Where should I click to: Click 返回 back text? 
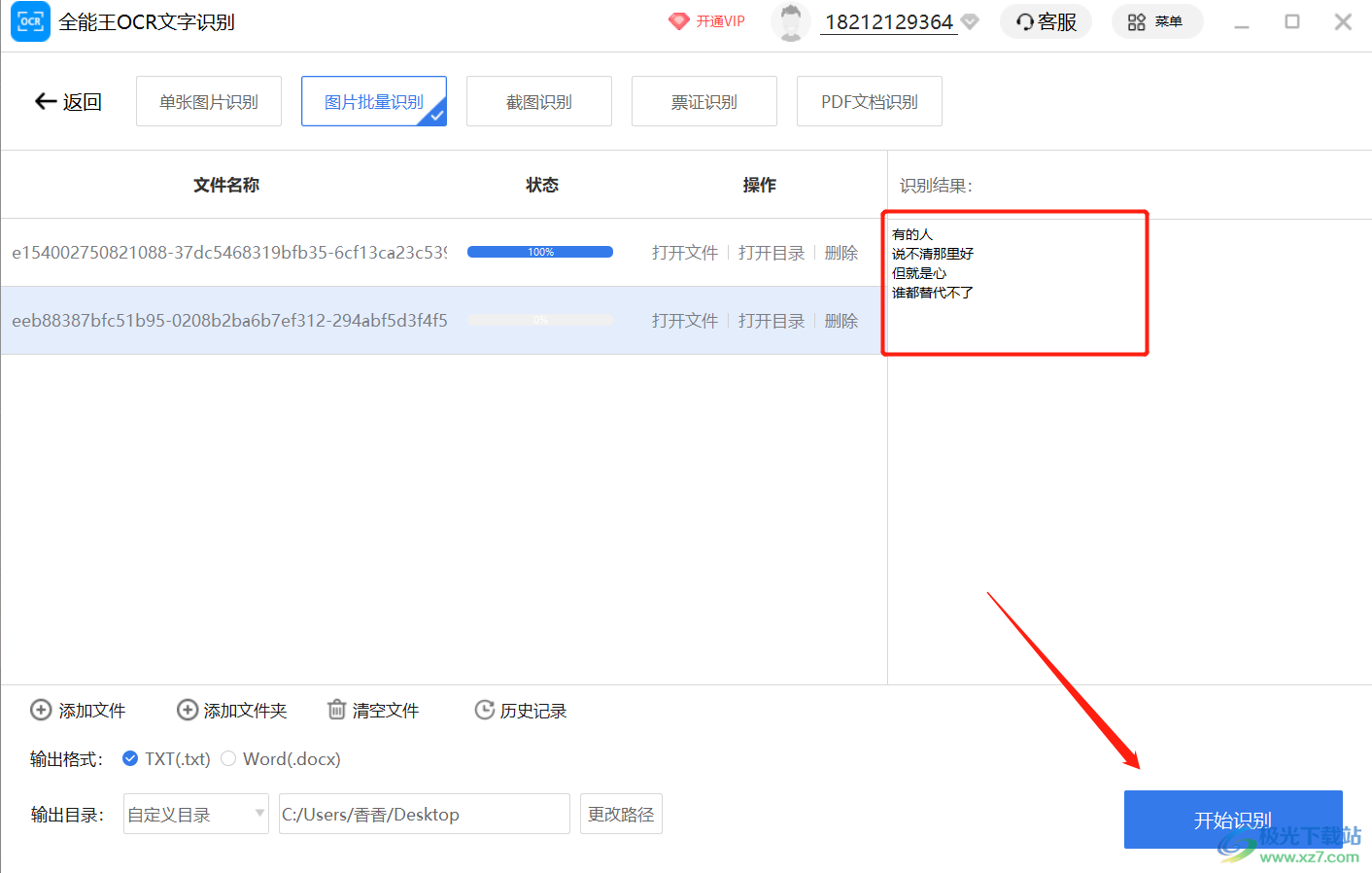point(83,101)
